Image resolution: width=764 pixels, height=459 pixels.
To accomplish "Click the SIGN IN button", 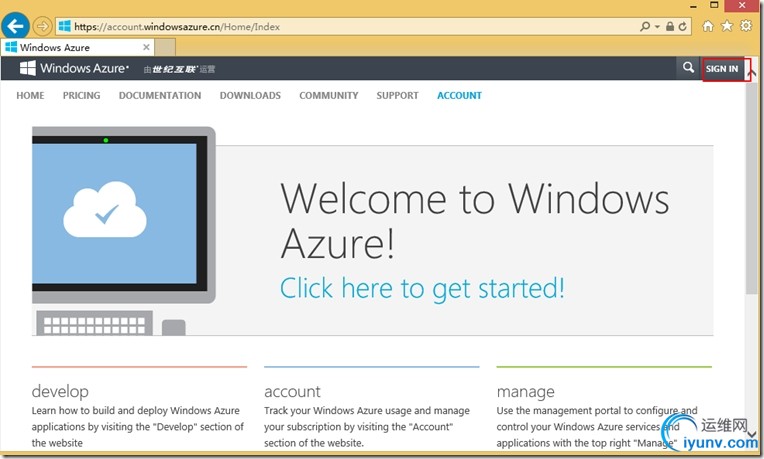I will click(x=722, y=69).
